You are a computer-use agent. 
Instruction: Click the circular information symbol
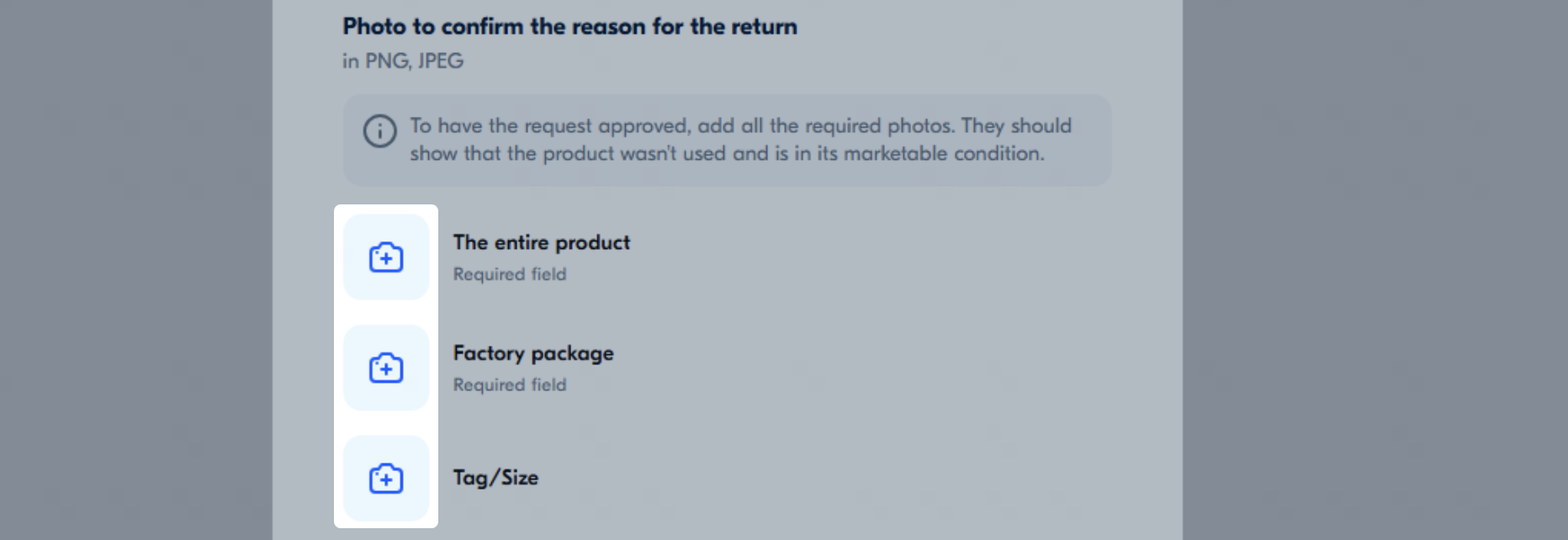(x=379, y=132)
